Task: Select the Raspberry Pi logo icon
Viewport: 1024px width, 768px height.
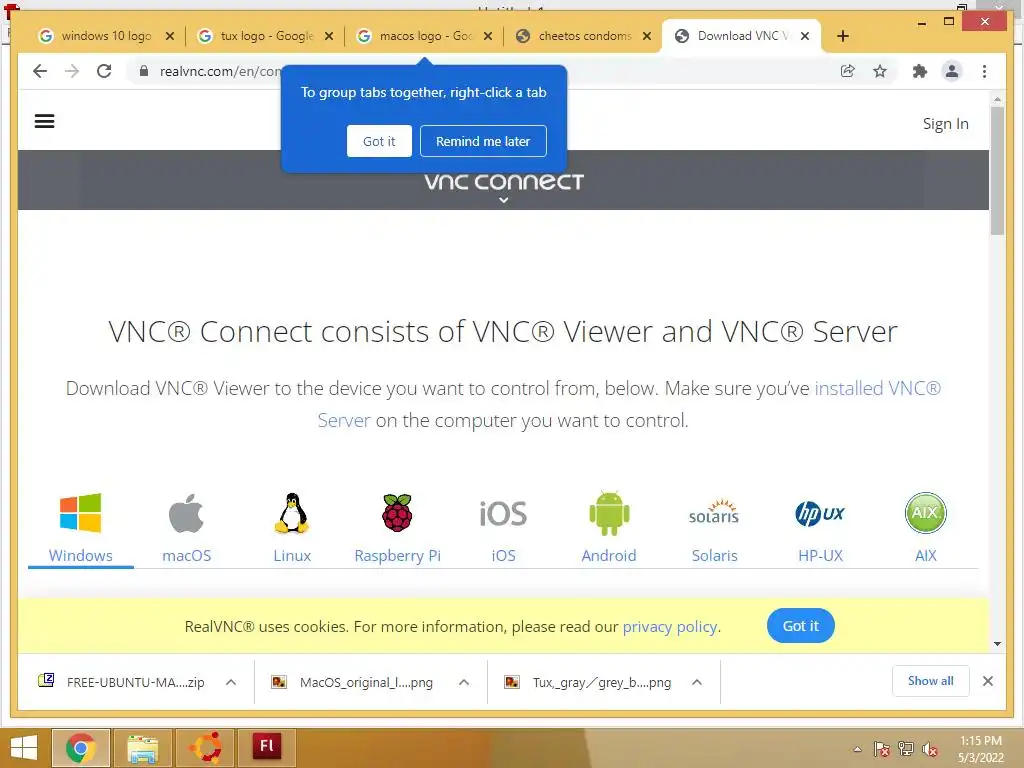Action: click(397, 513)
